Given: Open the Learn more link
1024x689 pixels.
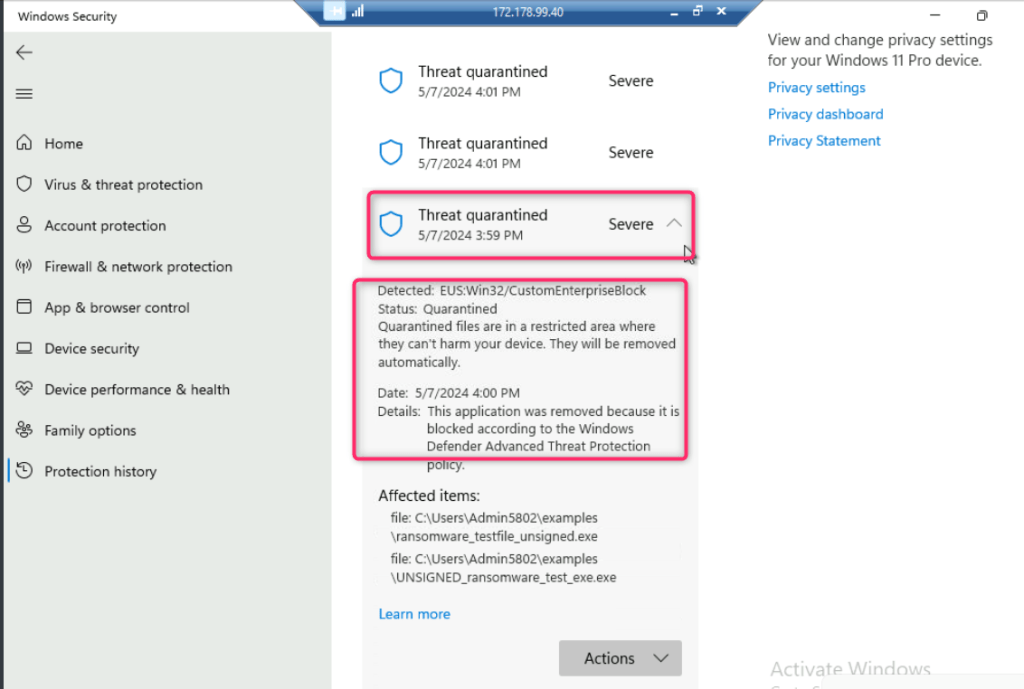Looking at the screenshot, I should pos(414,614).
